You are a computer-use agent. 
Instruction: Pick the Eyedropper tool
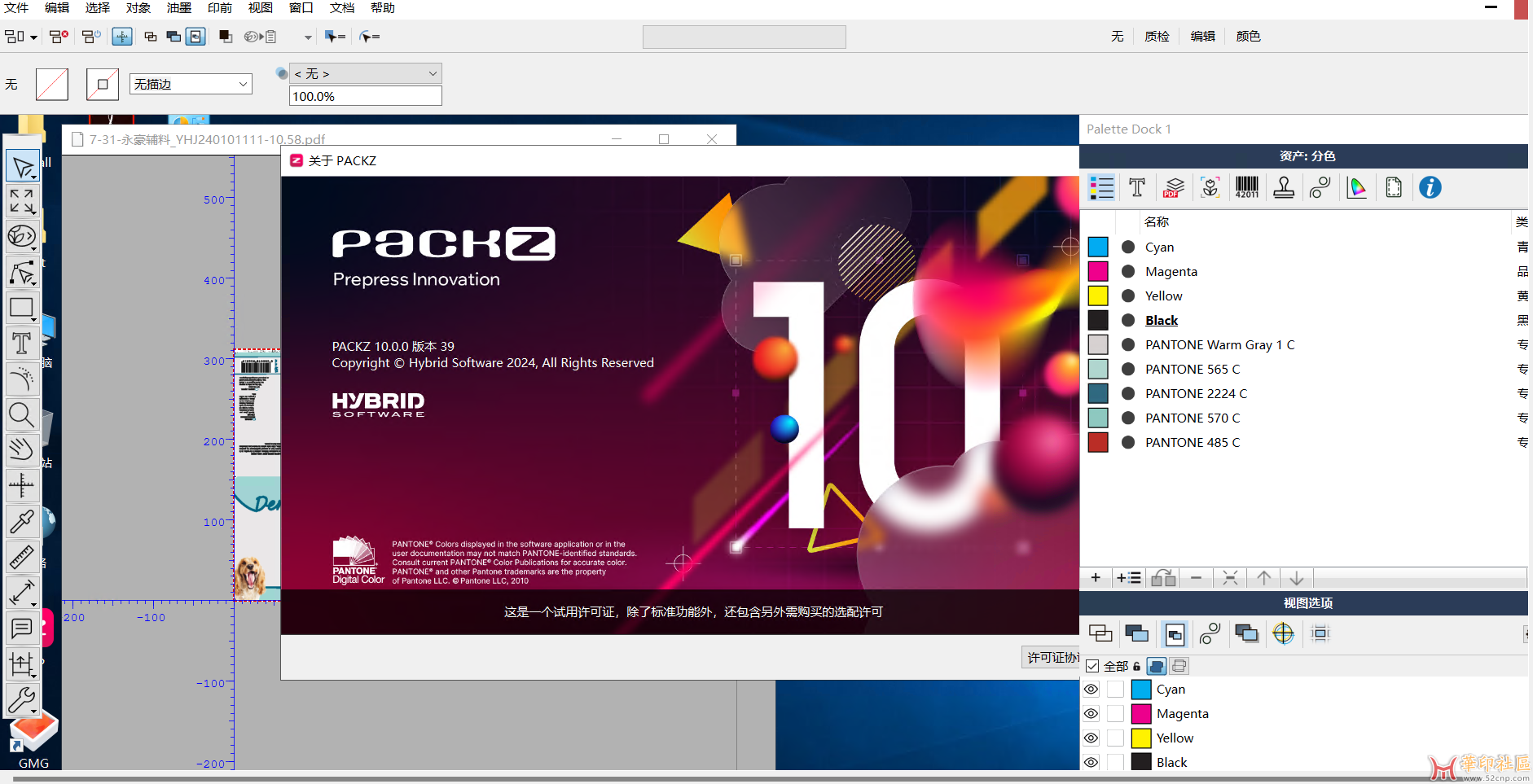pos(22,521)
